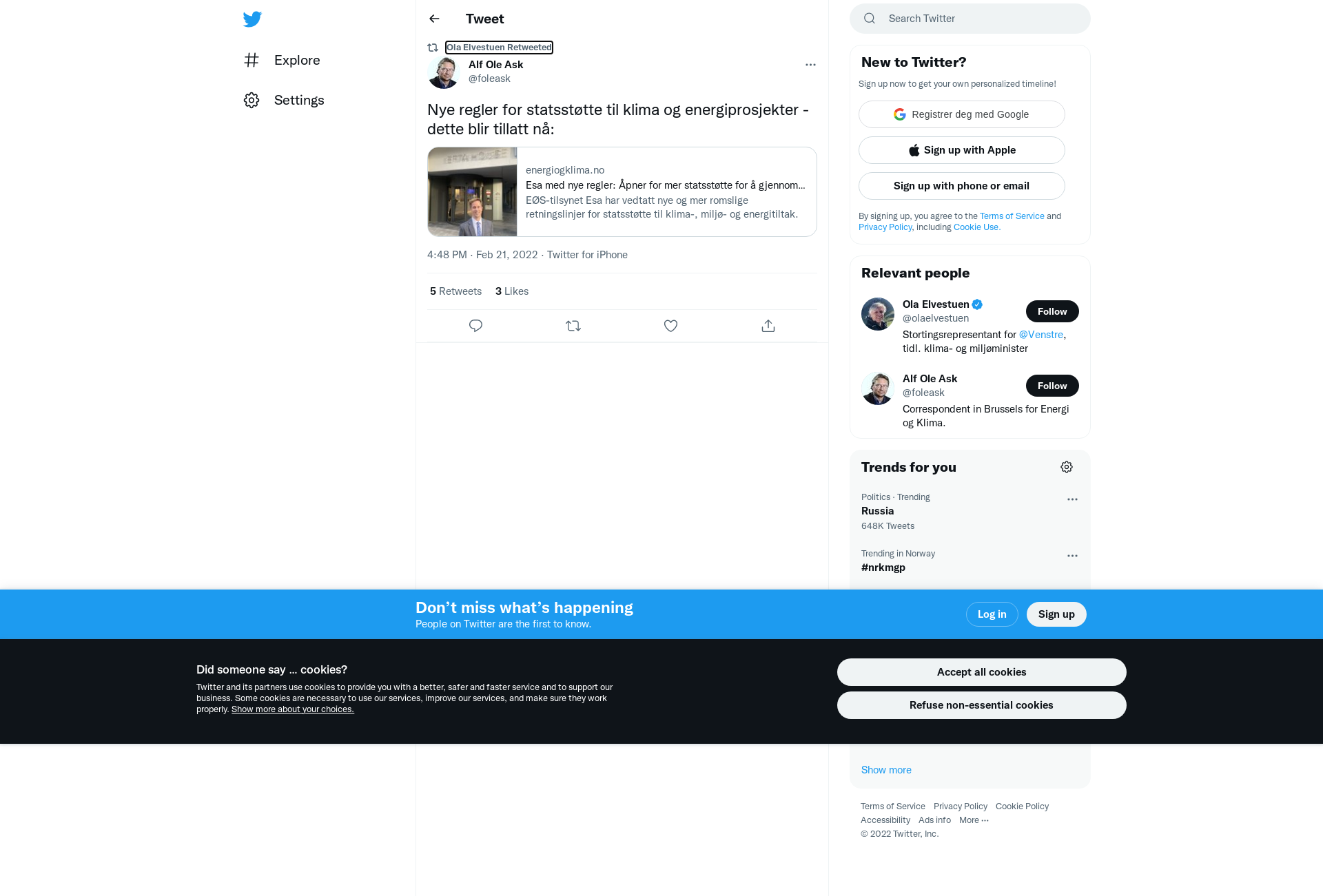Retweet using the retweet icon below tweet
The height and width of the screenshot is (896, 1323).
click(573, 326)
